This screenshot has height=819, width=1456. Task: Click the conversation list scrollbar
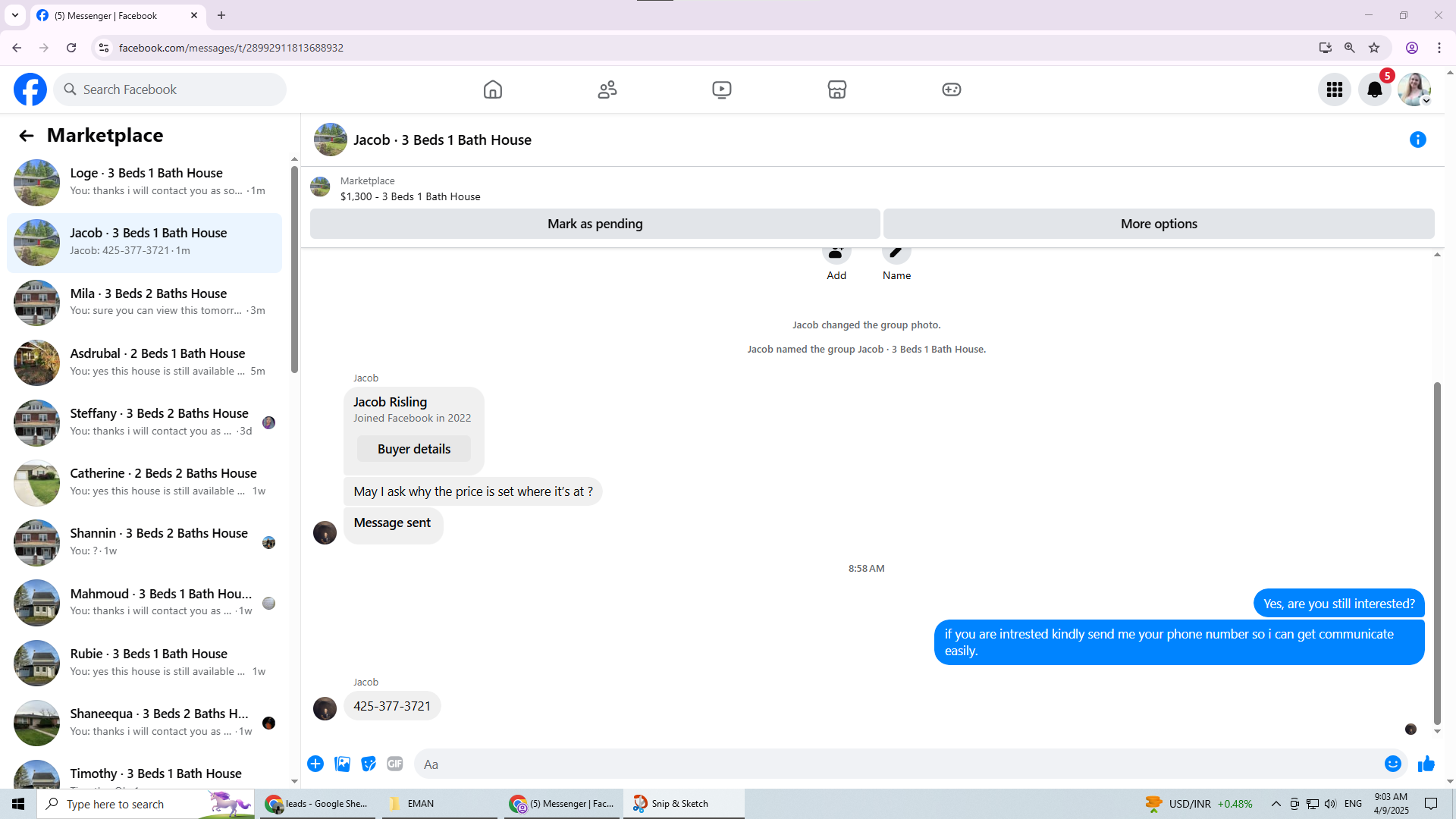point(294,270)
